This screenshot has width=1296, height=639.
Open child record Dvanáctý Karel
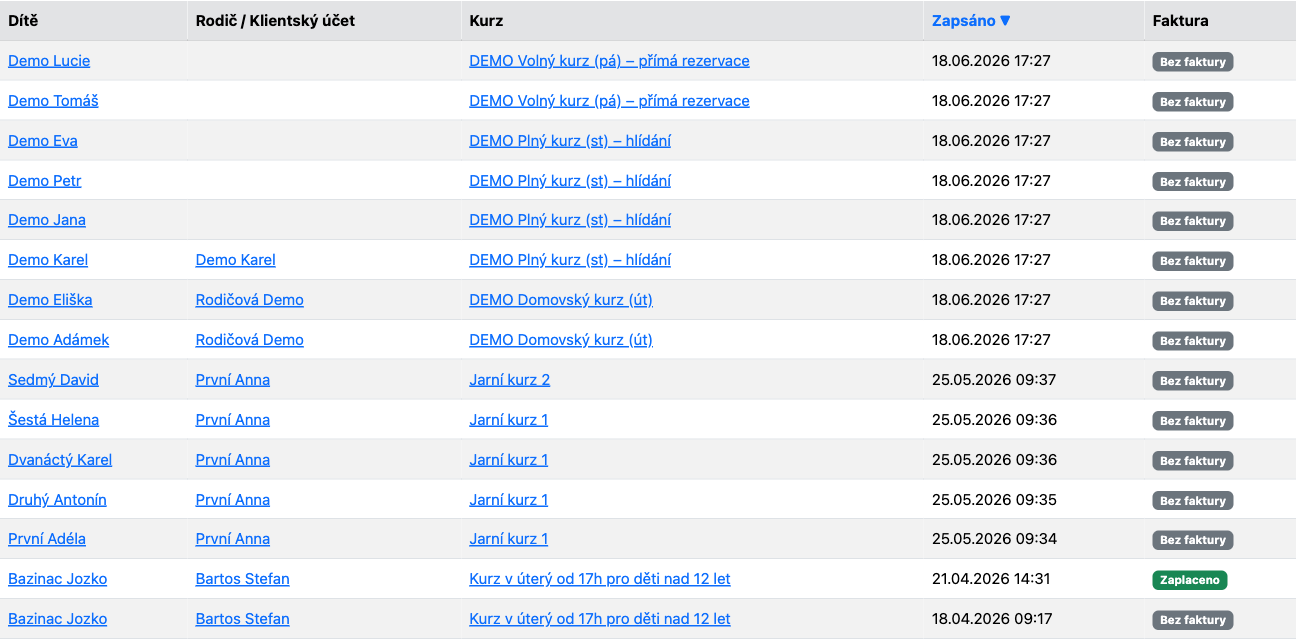point(60,460)
